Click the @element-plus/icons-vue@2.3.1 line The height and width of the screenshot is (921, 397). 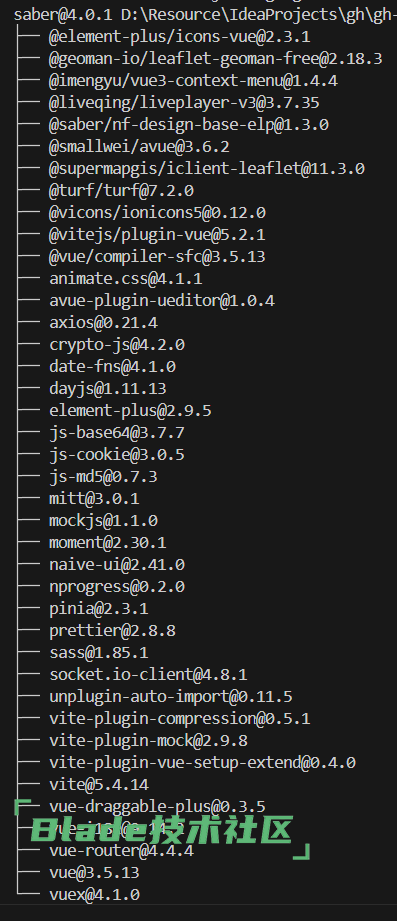pyautogui.click(x=180, y=37)
